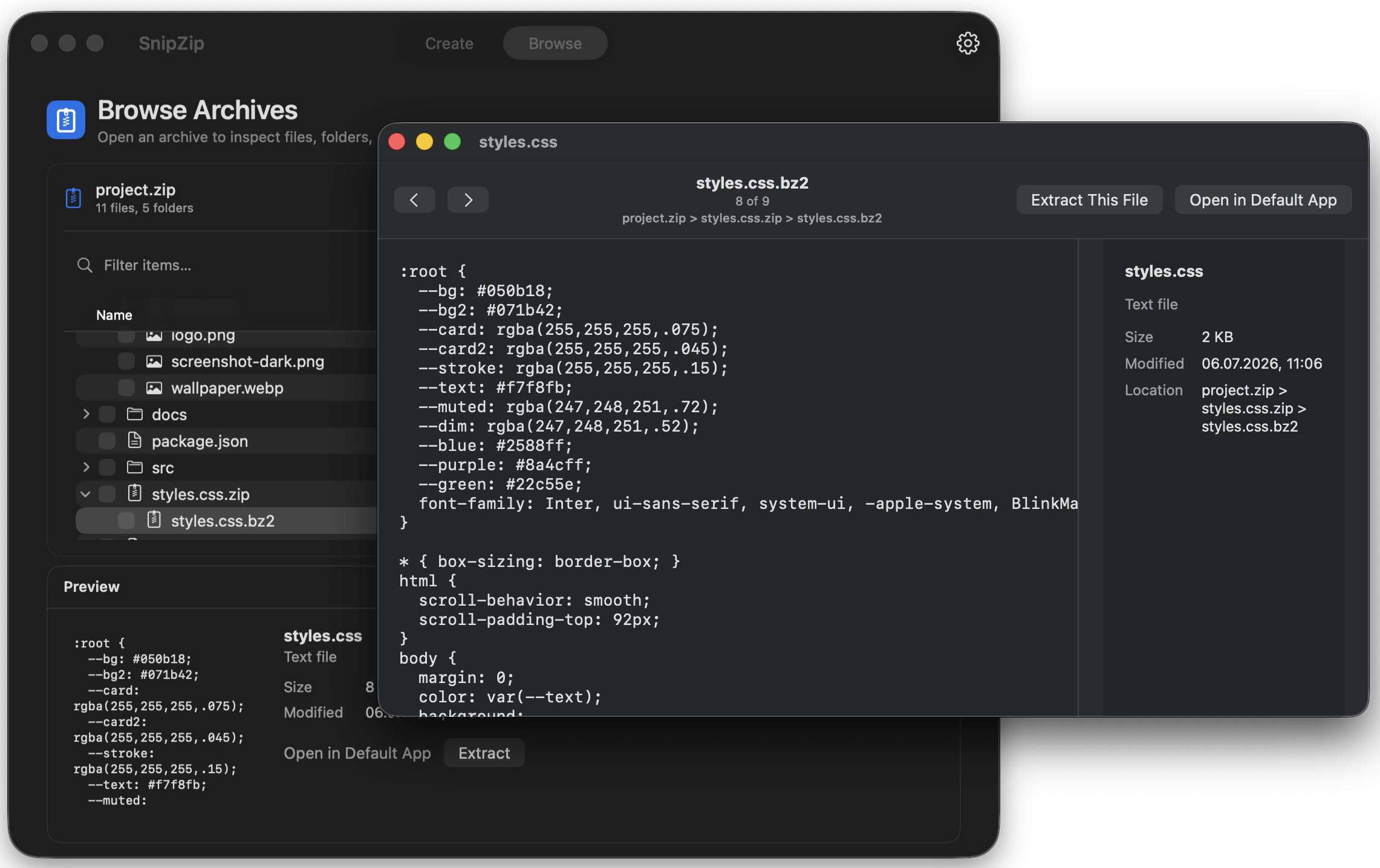Select wallpaper.webp row

(227, 388)
